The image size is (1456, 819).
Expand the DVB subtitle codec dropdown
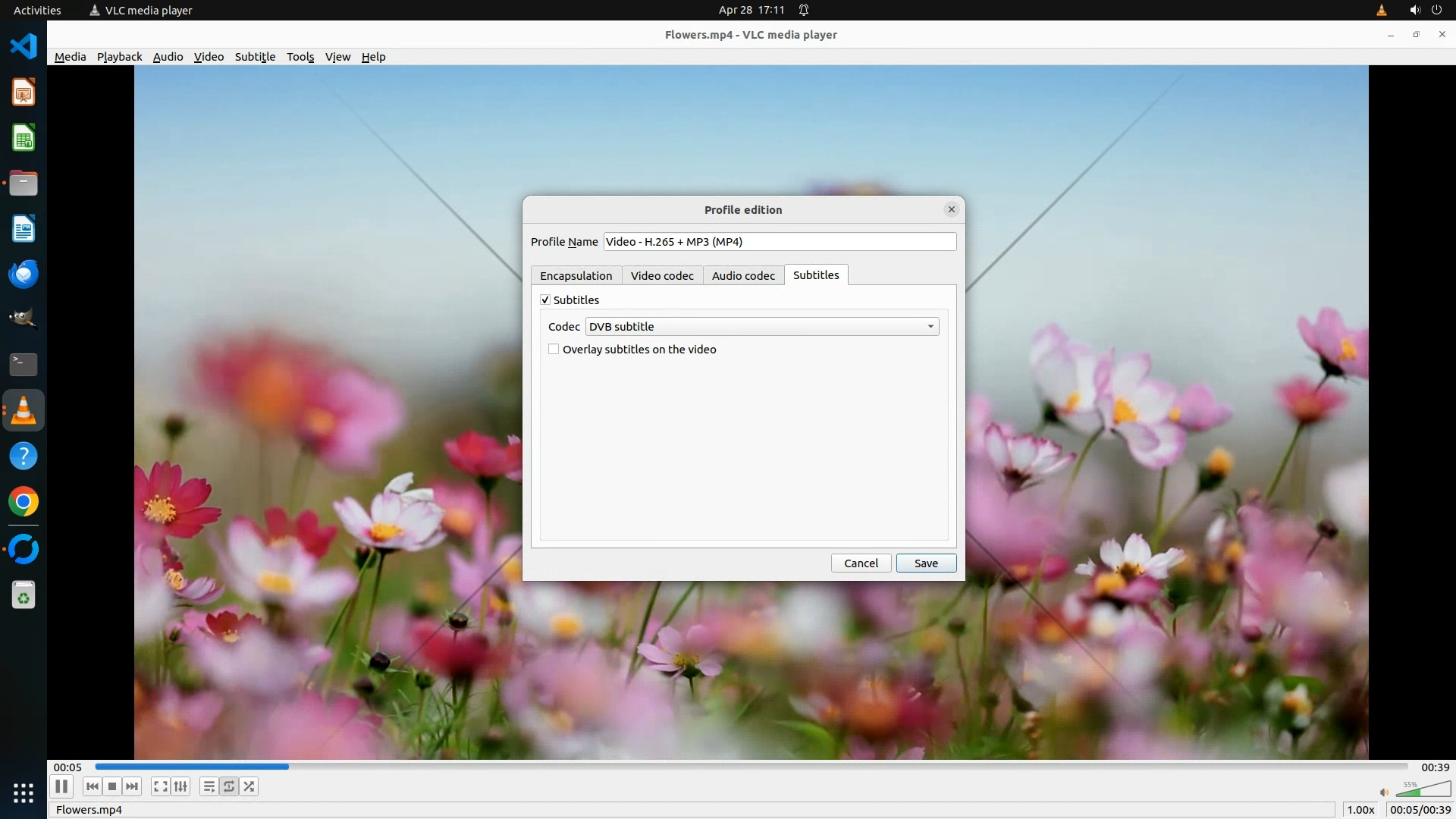(761, 327)
